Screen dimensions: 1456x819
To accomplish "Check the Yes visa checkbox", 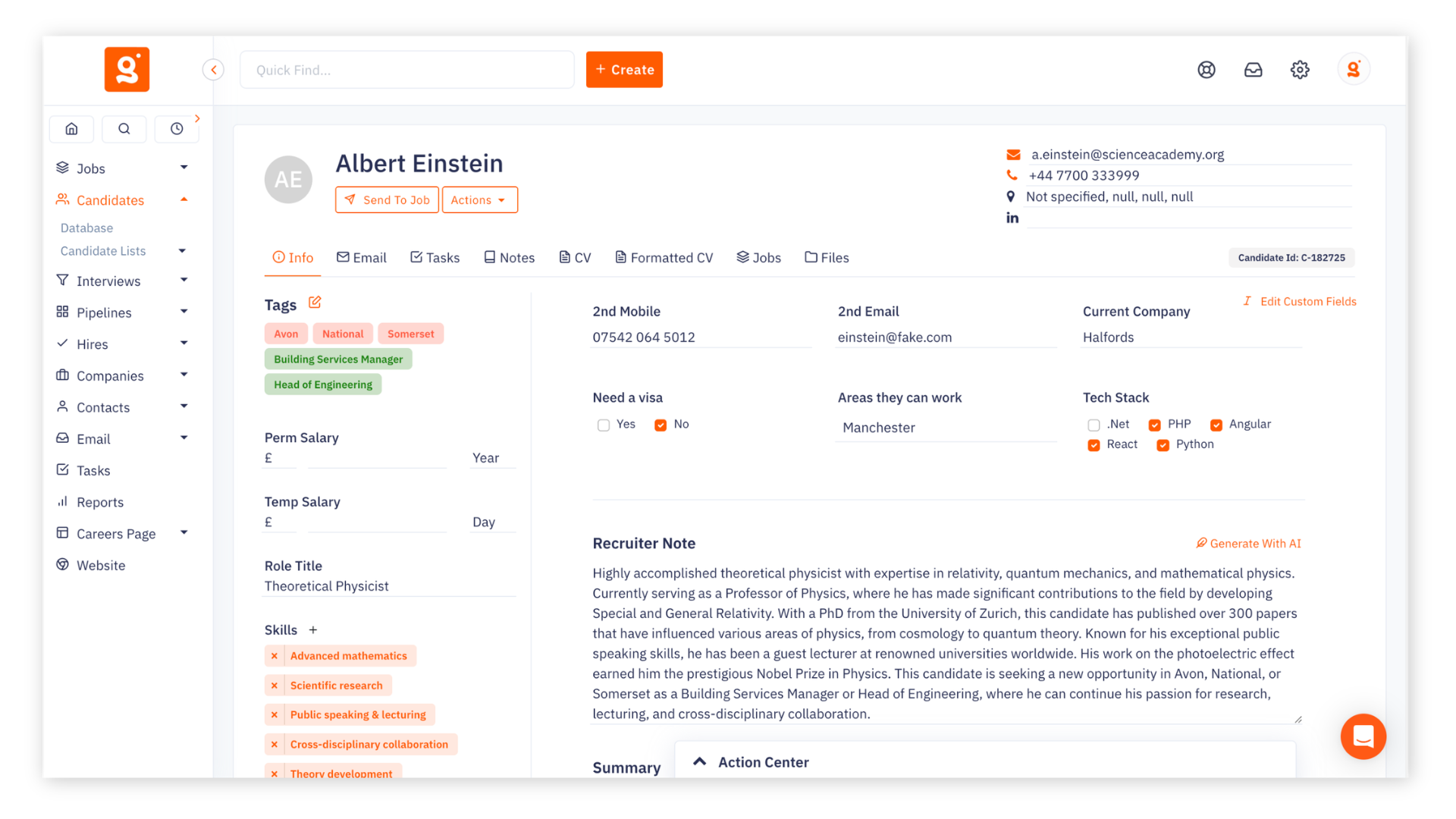I will tap(603, 425).
